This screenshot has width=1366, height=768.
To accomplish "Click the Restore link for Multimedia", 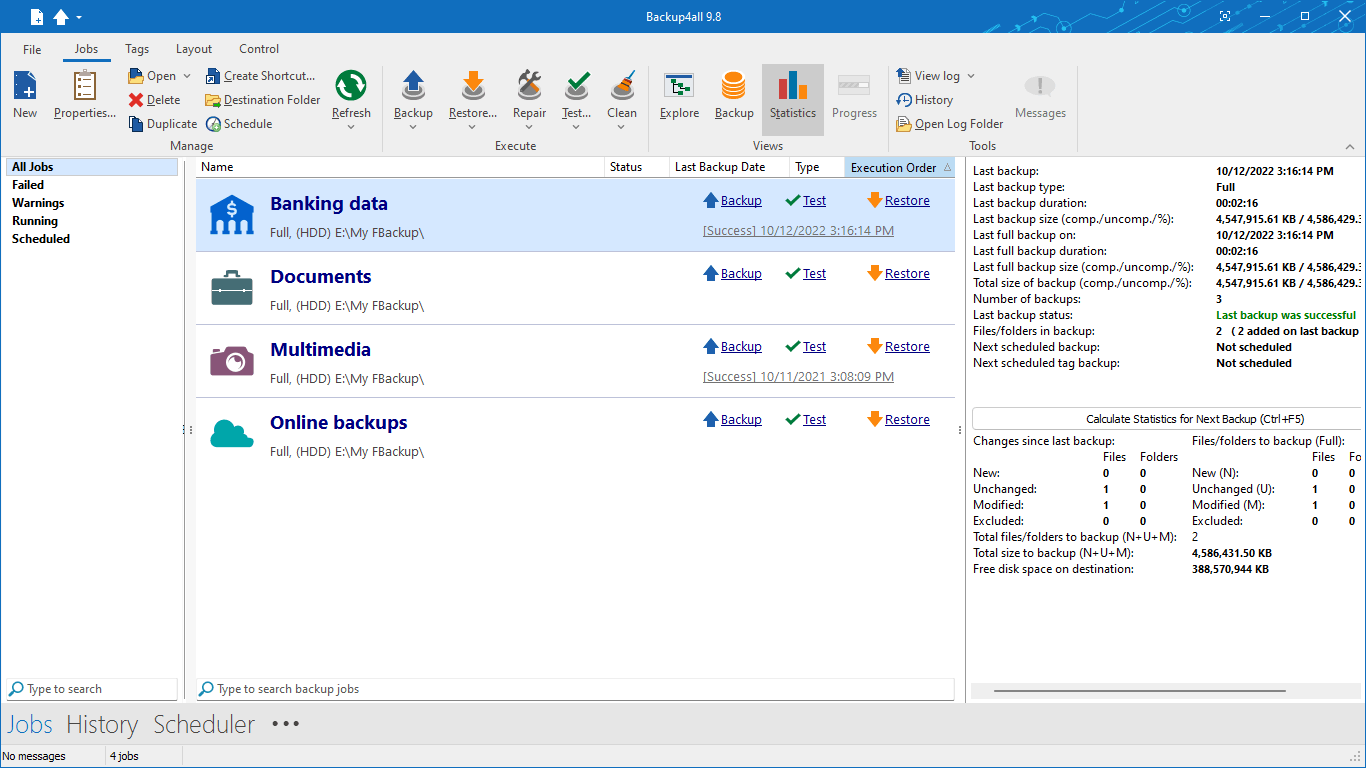I will click(907, 347).
